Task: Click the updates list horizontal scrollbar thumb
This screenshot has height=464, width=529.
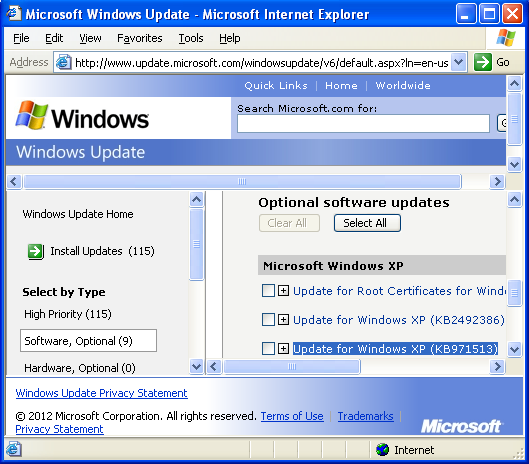Action: pos(292,366)
